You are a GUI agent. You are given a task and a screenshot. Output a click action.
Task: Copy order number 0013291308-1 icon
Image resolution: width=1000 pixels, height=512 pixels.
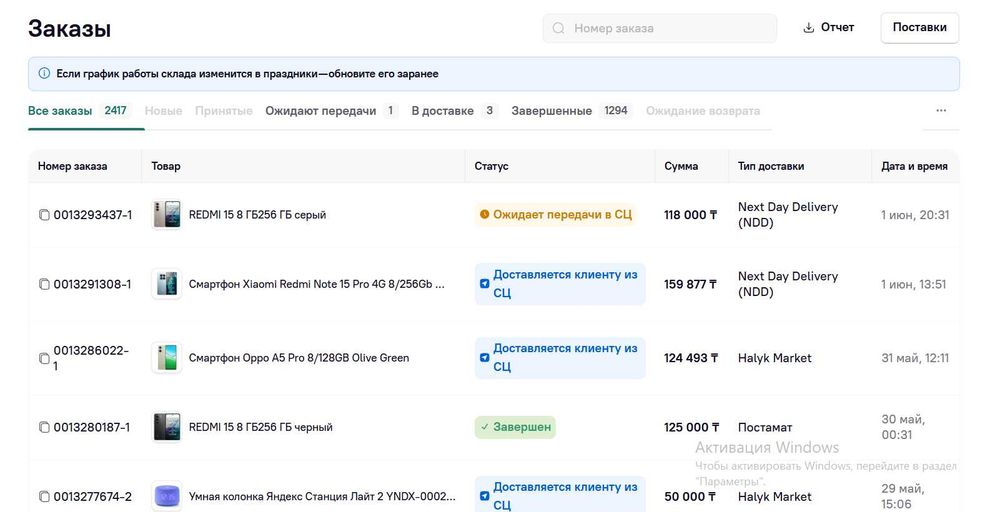click(44, 284)
